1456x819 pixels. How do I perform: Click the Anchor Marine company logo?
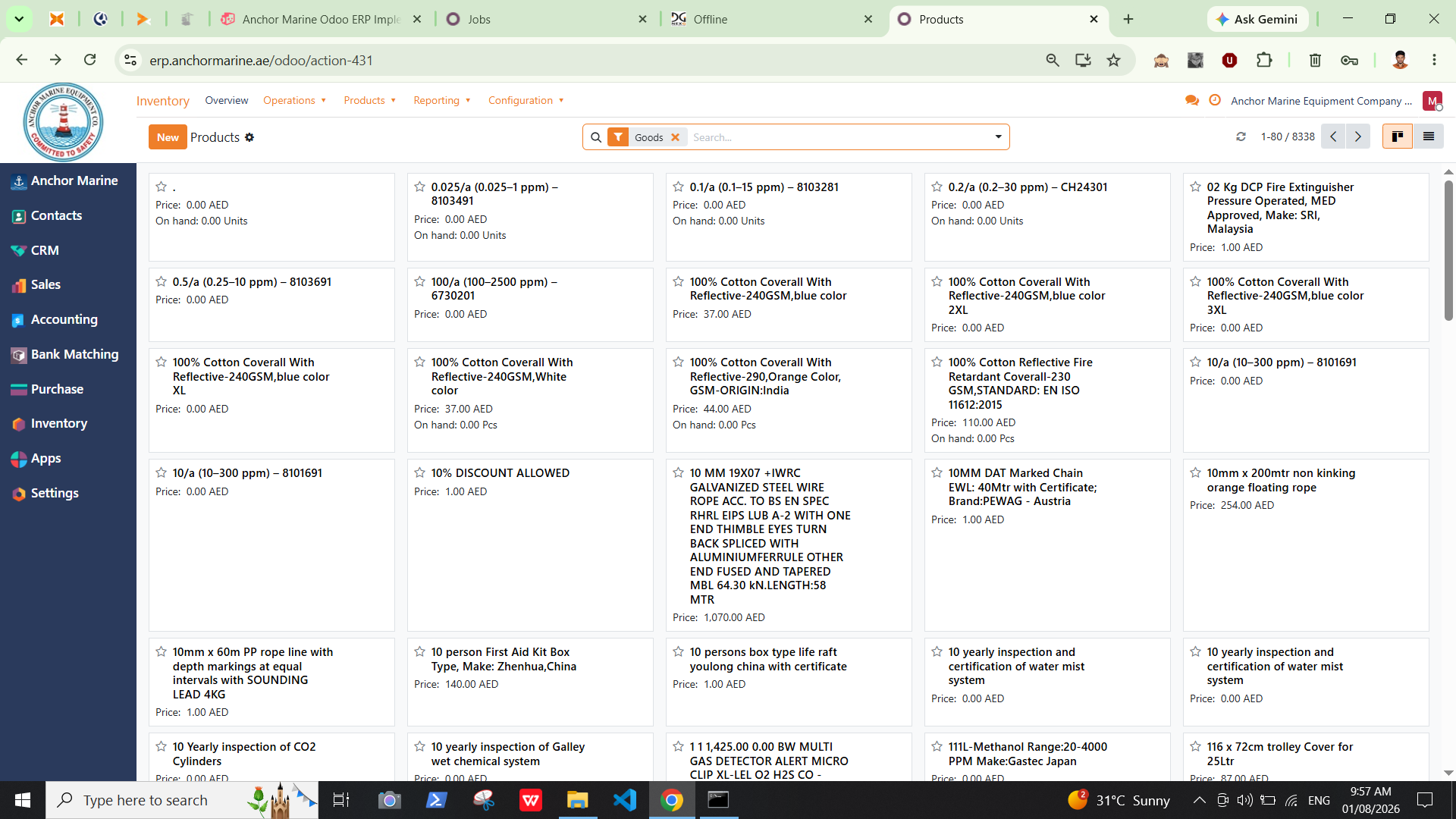tap(63, 121)
